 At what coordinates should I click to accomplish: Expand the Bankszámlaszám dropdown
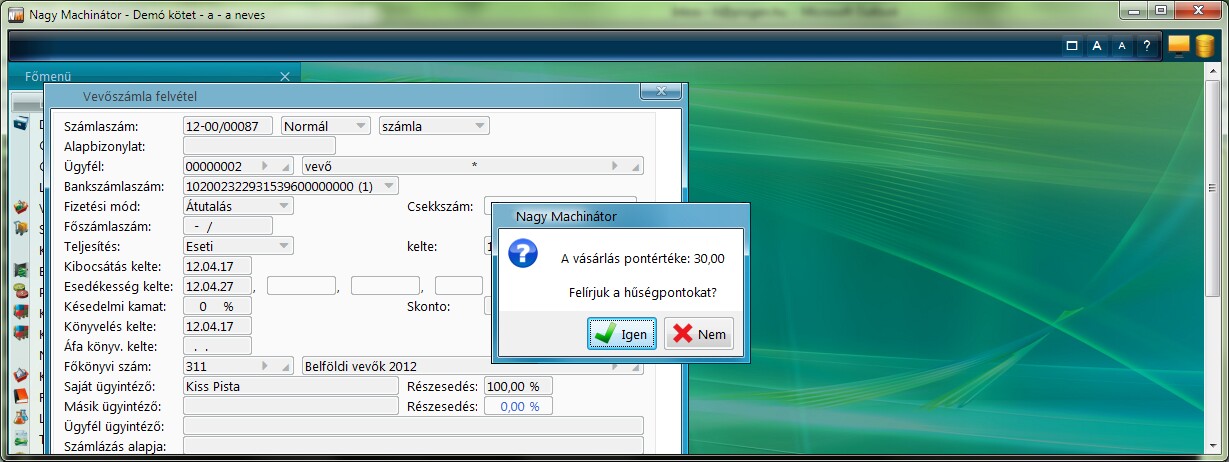coord(390,185)
